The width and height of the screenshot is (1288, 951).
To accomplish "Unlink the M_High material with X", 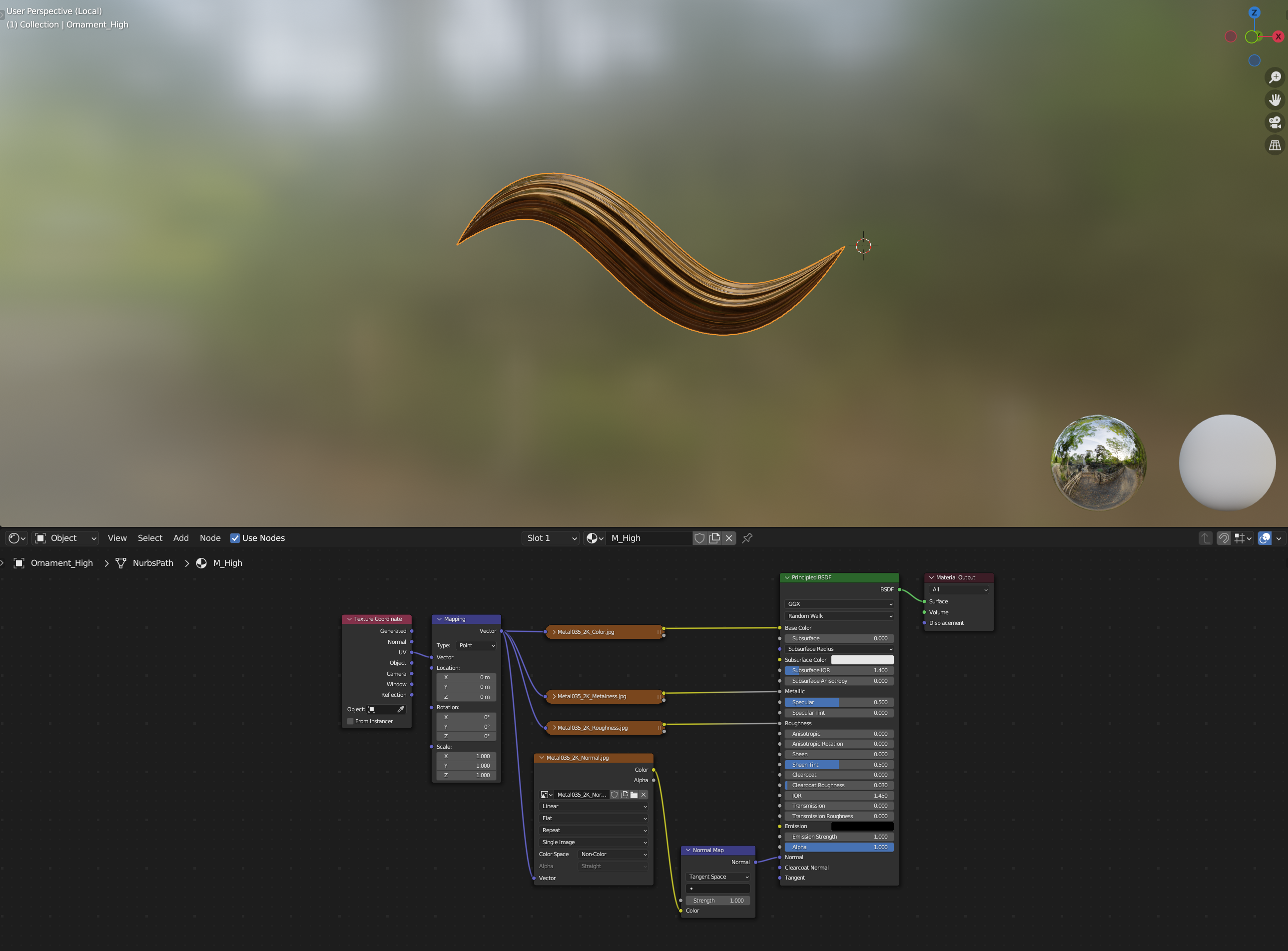I will tap(729, 537).
